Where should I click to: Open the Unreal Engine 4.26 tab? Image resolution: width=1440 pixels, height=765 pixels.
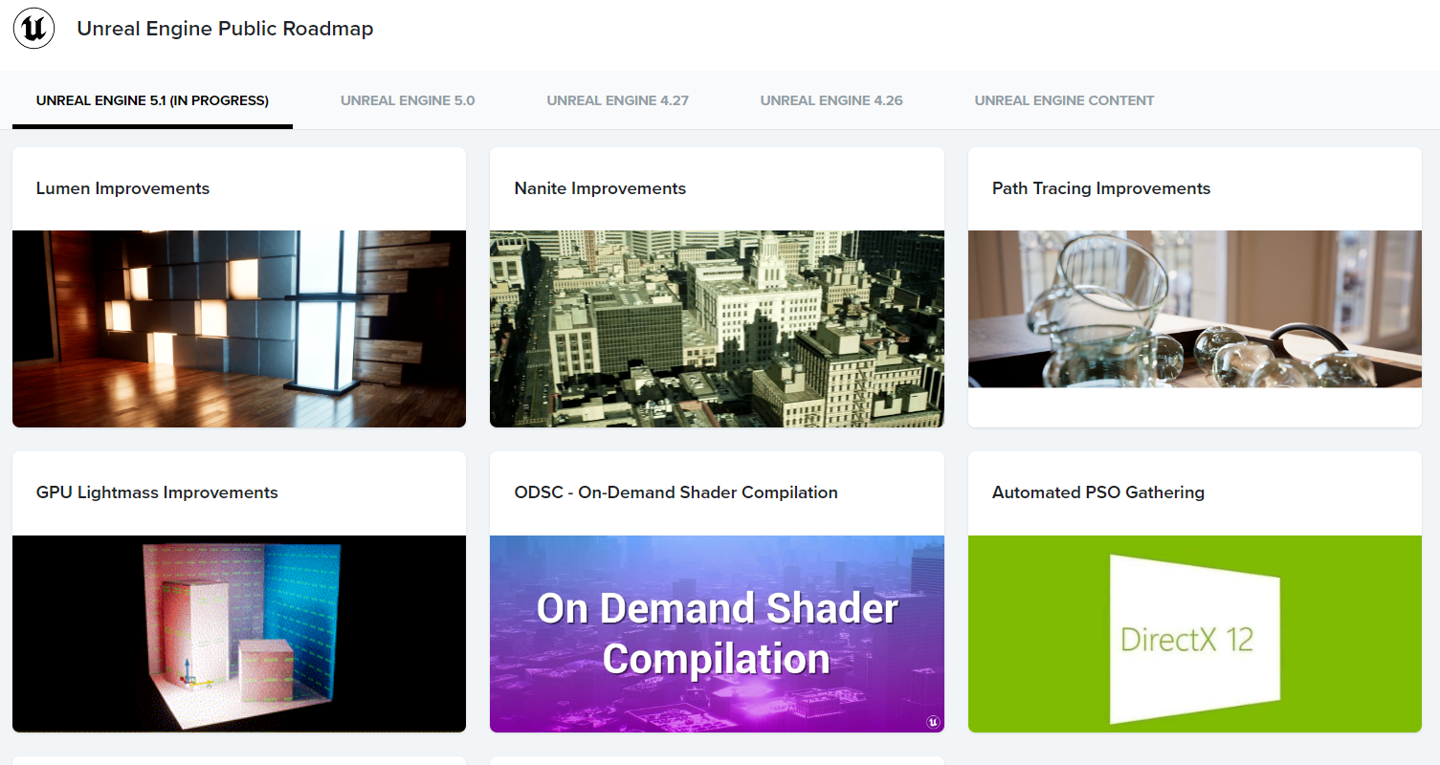pos(832,100)
